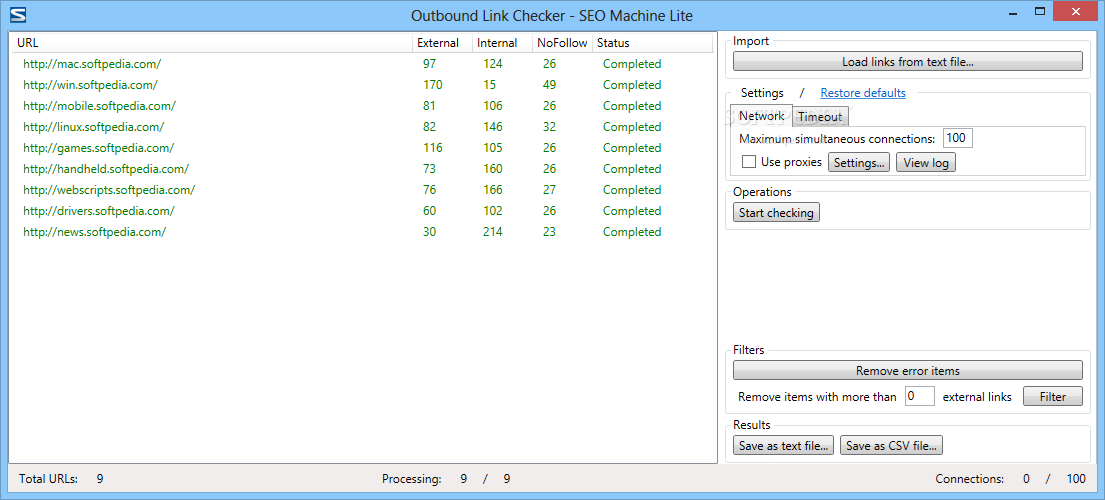Select the http://news.softpedia.com/ row
Image resolution: width=1105 pixels, height=500 pixels.
point(363,232)
